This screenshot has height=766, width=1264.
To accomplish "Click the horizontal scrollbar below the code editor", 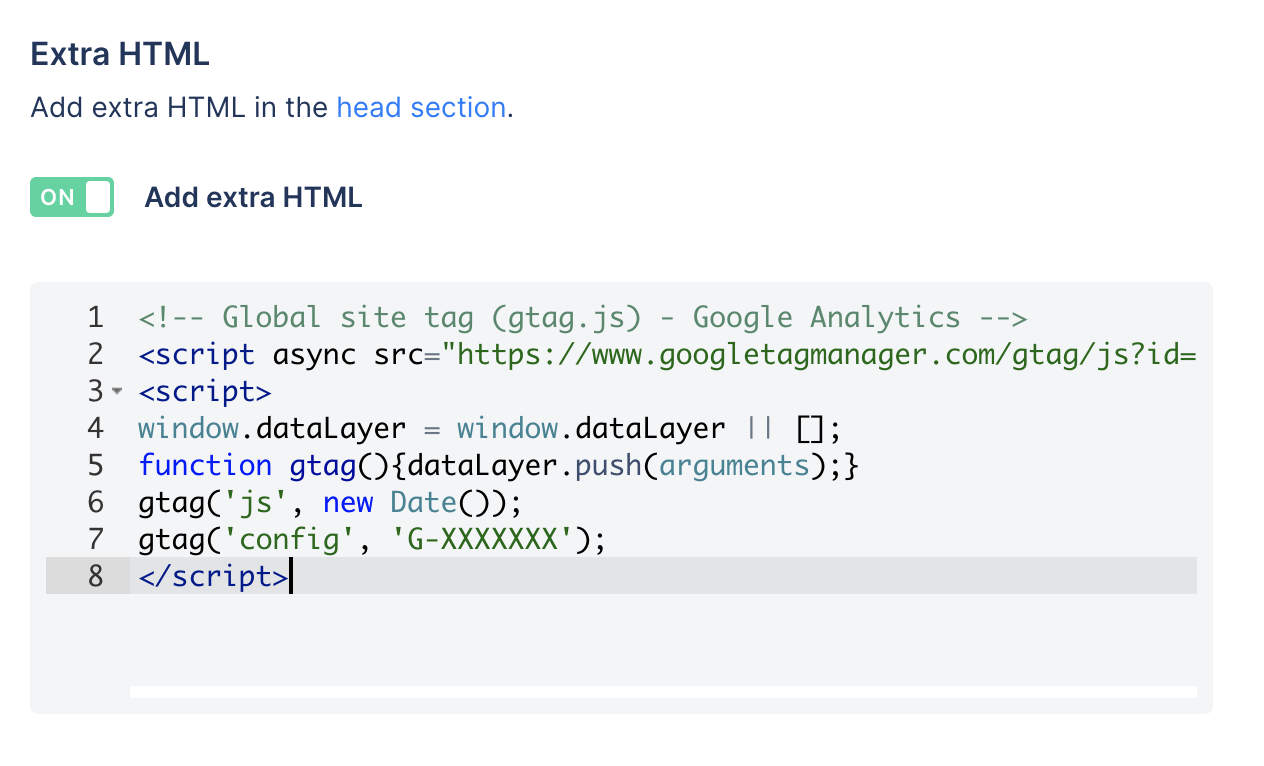I will 663,692.
